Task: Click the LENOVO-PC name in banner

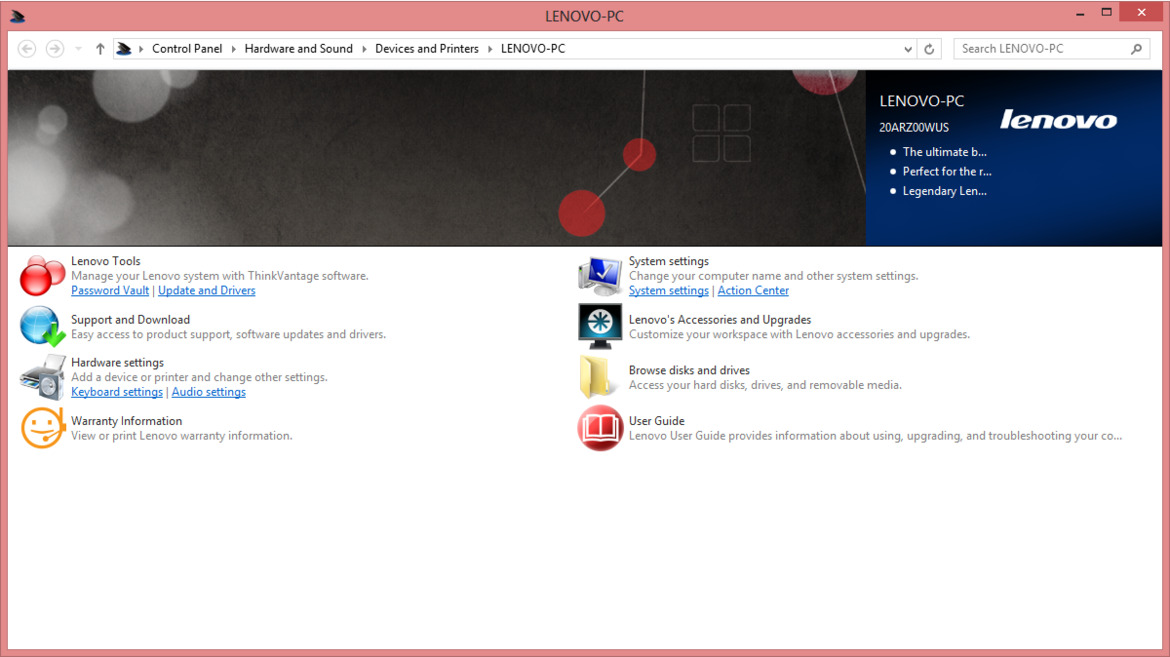Action: 922,102
